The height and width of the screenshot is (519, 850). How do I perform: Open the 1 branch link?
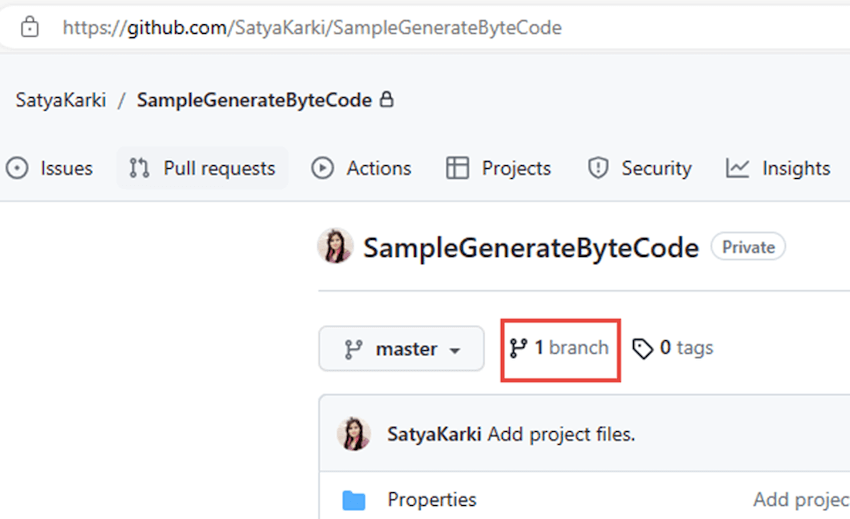coord(559,348)
